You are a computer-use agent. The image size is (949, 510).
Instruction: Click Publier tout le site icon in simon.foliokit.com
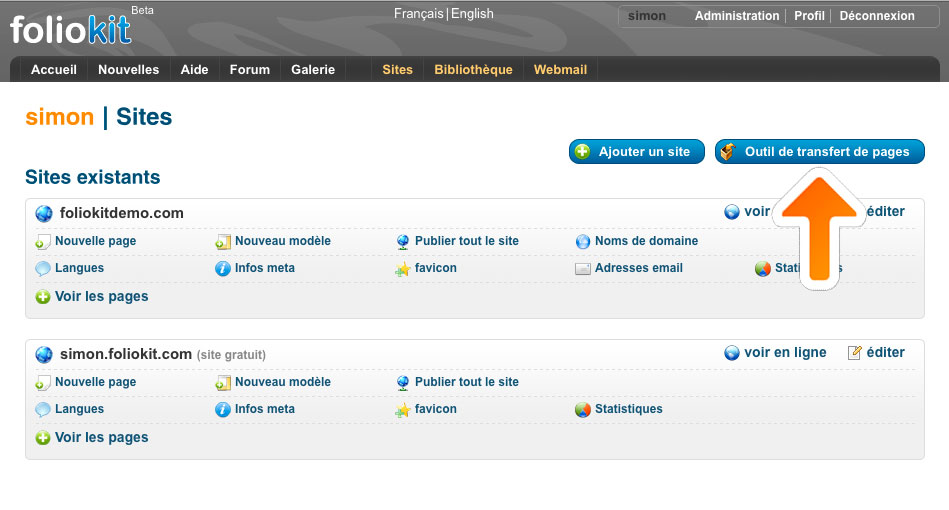[402, 382]
